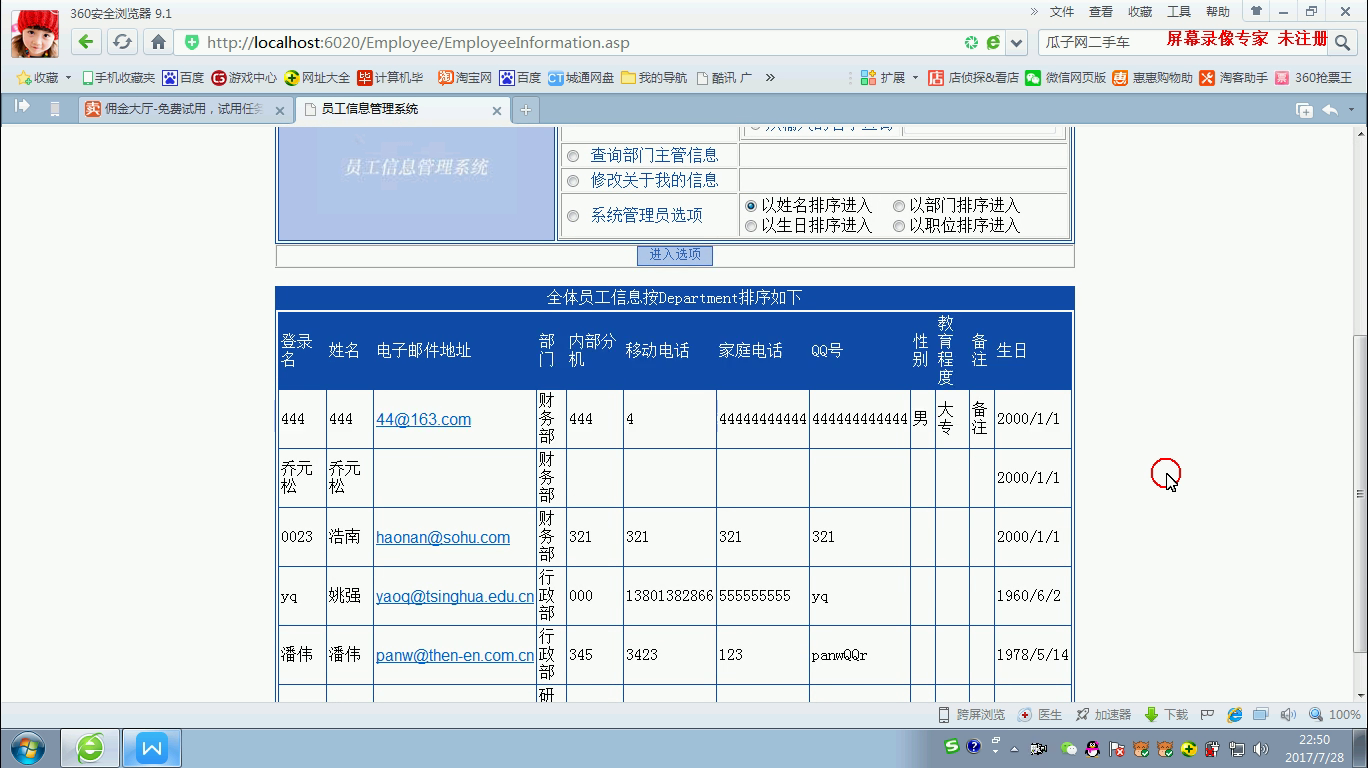1368x768 pixels.
Task: Open the 微信网页版 extension
Action: (1066, 77)
